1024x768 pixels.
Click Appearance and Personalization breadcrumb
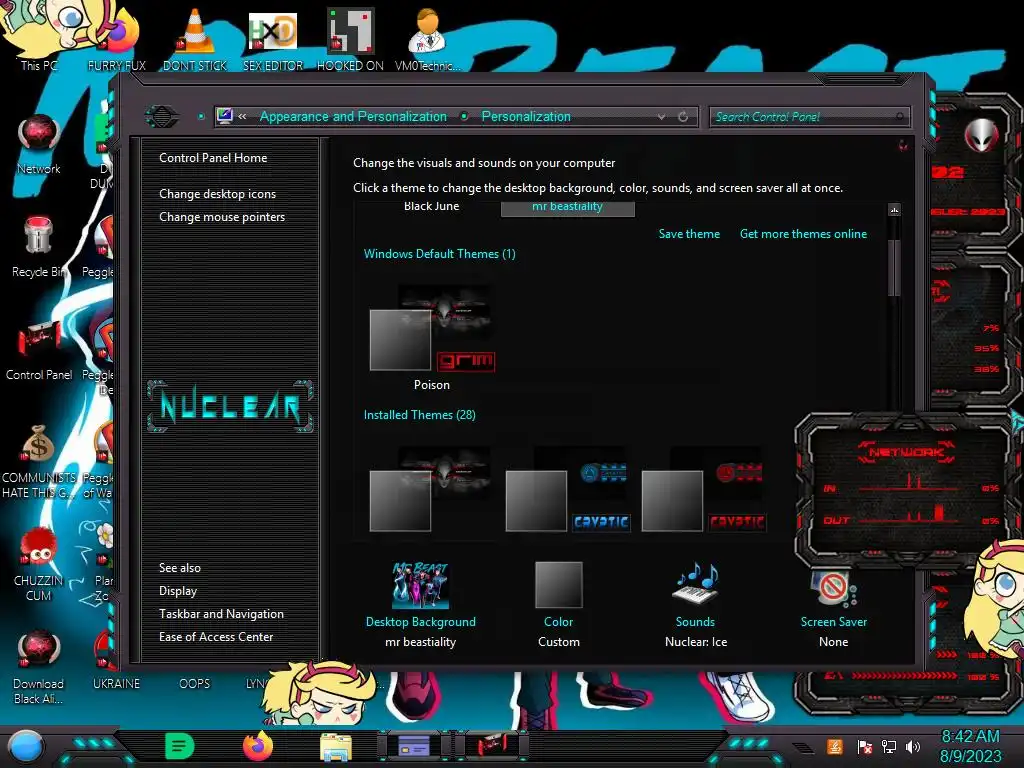(x=353, y=116)
